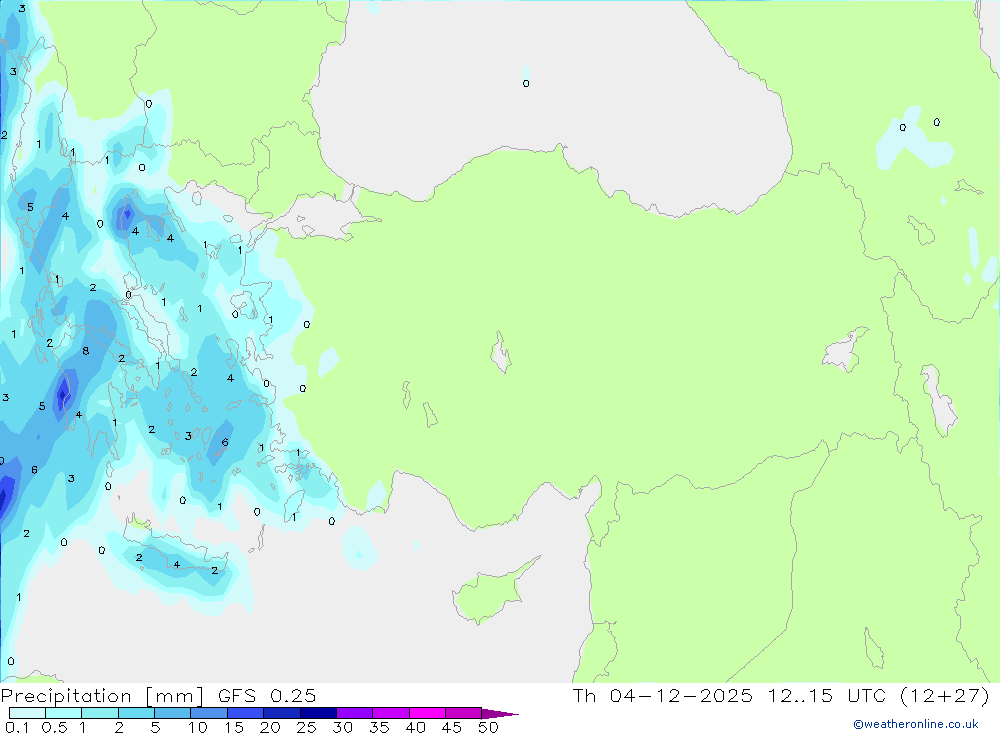
Task: Click the legend swatch between 5 and 10
Action: coord(172,713)
